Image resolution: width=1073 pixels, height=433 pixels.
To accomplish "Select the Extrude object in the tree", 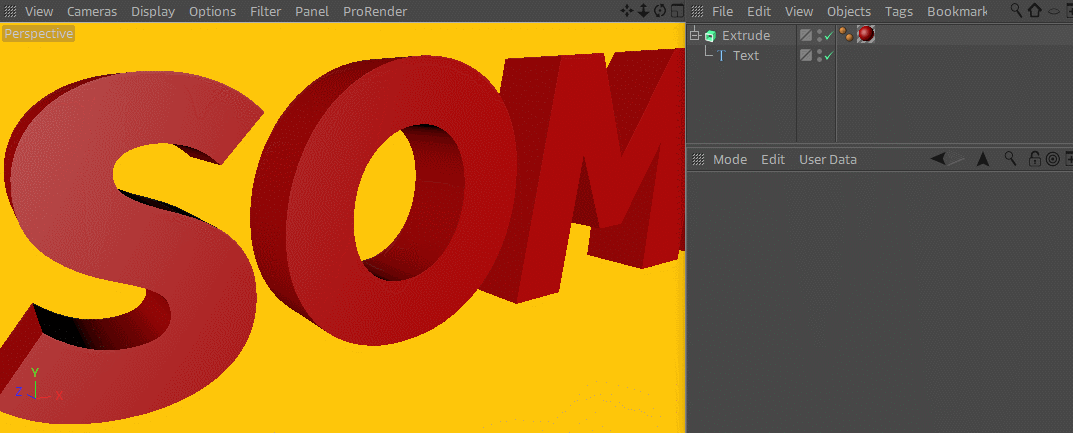I will tap(746, 36).
